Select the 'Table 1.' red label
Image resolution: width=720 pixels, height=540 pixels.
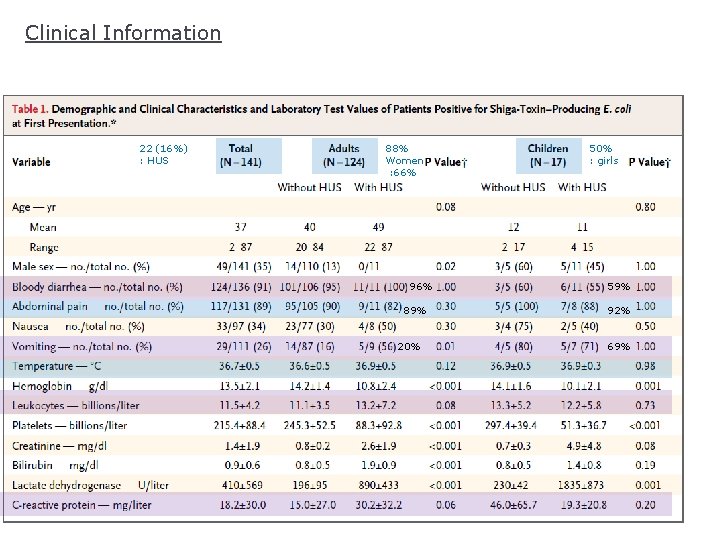(x=30, y=109)
